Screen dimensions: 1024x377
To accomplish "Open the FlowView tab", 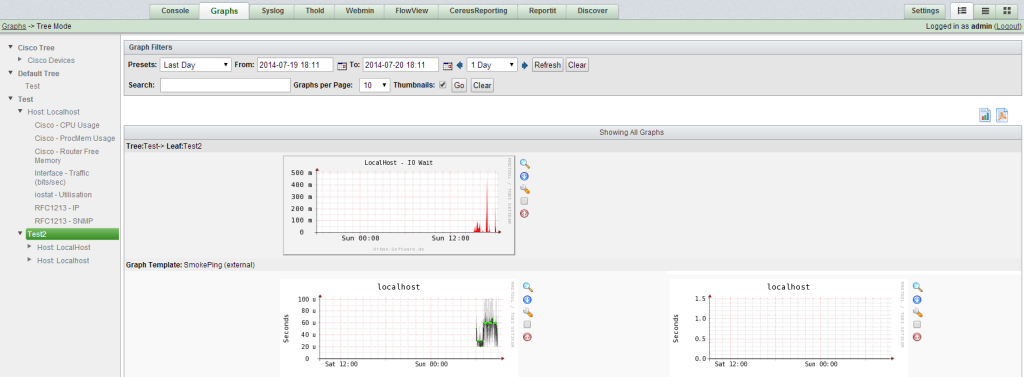I will [x=411, y=11].
